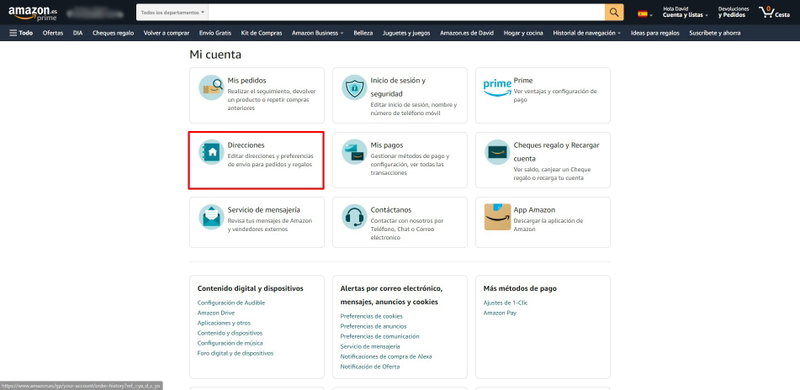Open Kit de Compras nav item
This screenshot has height=390, width=800.
click(x=261, y=33)
